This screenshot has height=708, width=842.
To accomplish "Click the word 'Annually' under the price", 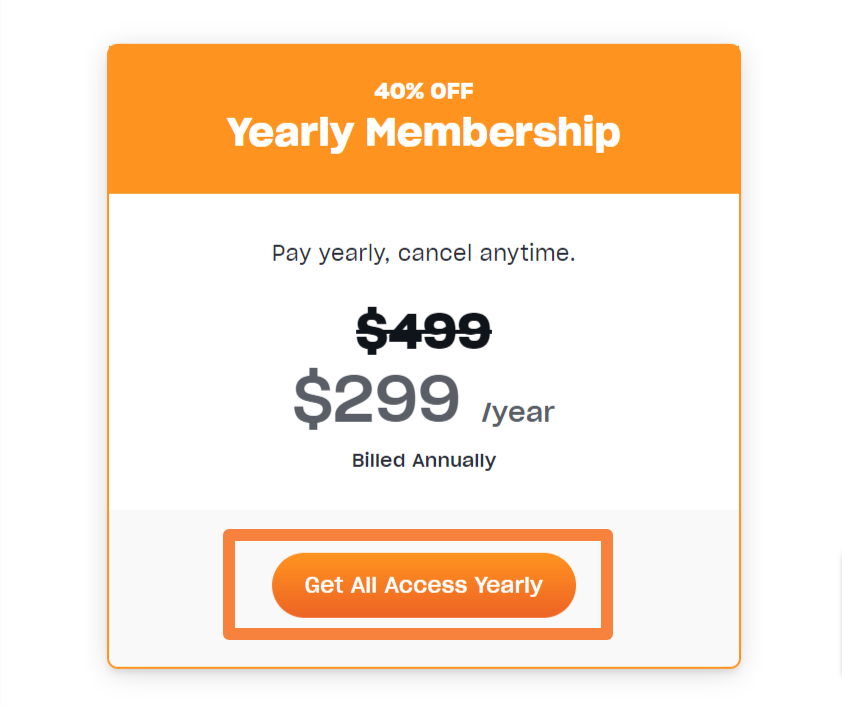I will click(x=454, y=461).
